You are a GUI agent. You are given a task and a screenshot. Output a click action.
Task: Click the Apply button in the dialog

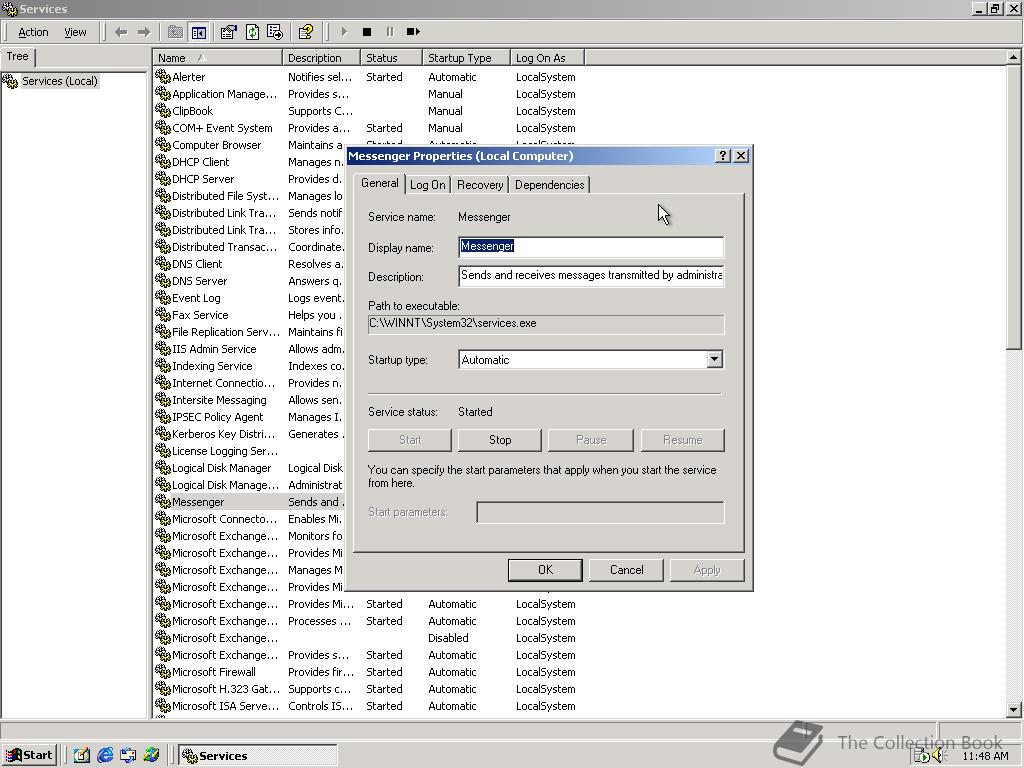707,570
